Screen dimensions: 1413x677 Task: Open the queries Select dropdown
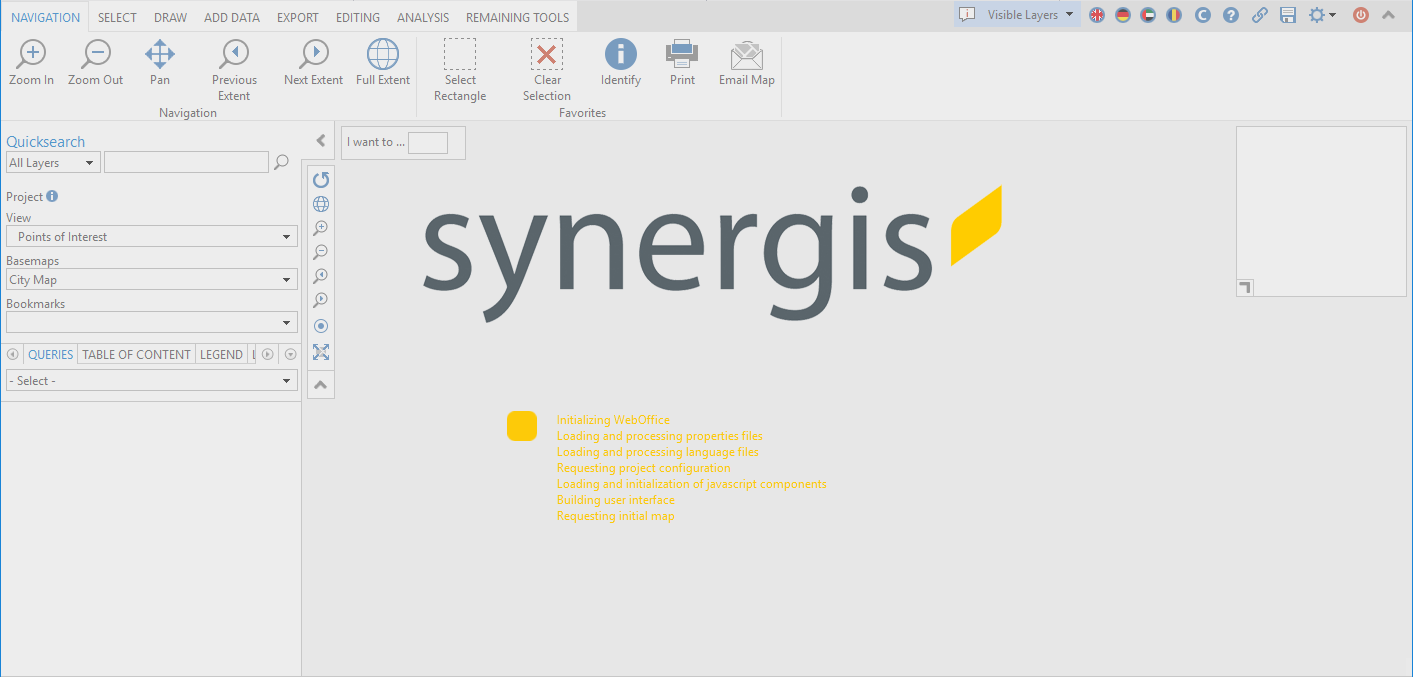click(x=151, y=380)
